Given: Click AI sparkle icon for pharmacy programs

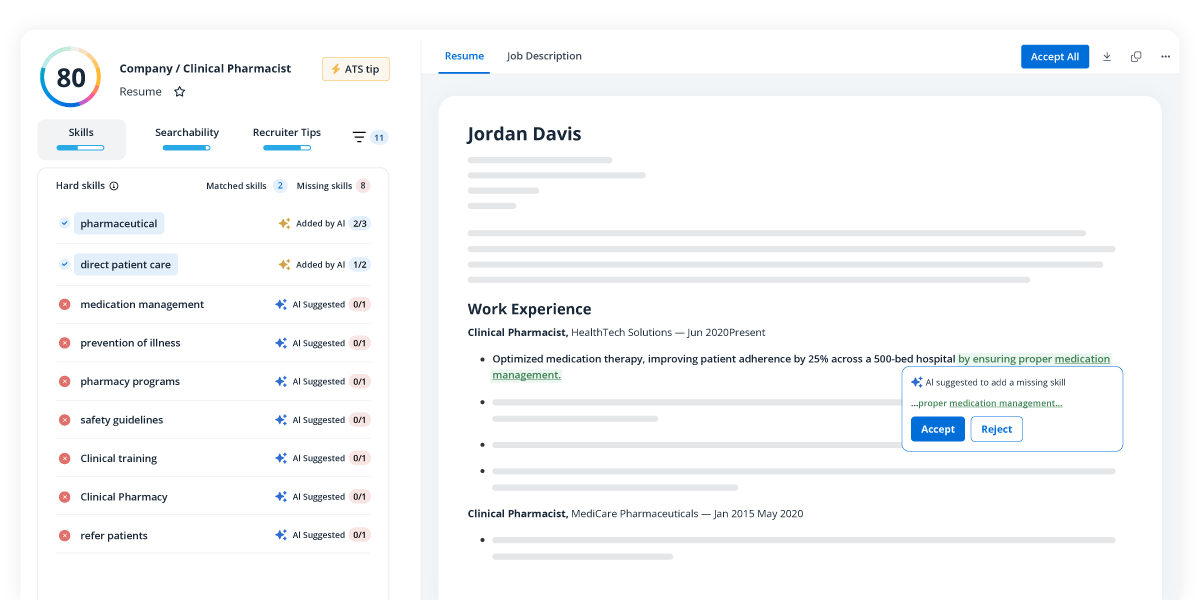Looking at the screenshot, I should click(x=281, y=381).
